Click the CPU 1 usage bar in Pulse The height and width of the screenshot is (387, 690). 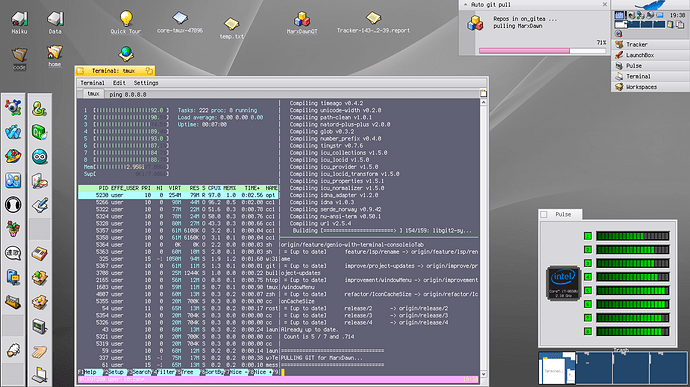(x=633, y=236)
